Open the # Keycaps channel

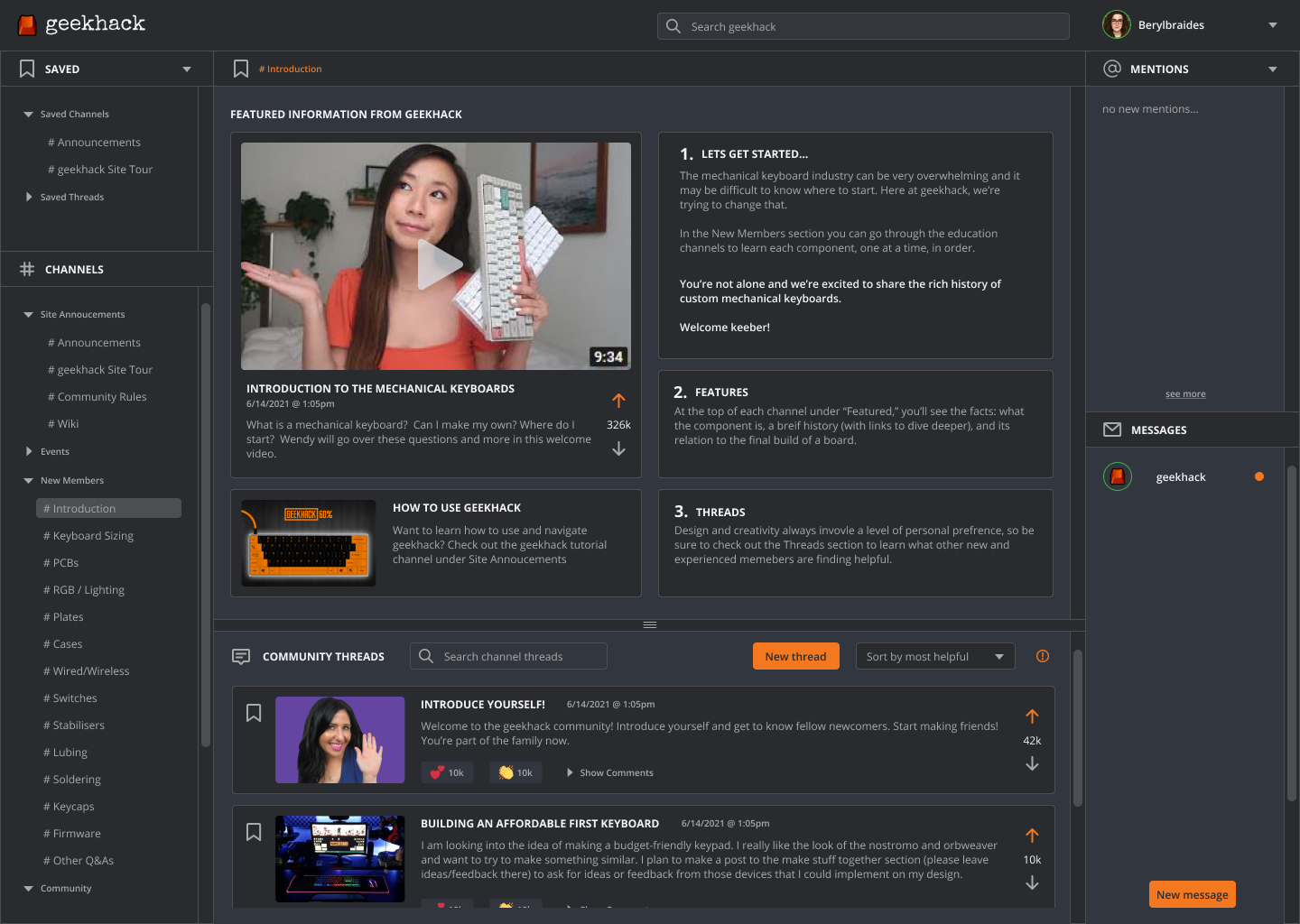(x=69, y=807)
